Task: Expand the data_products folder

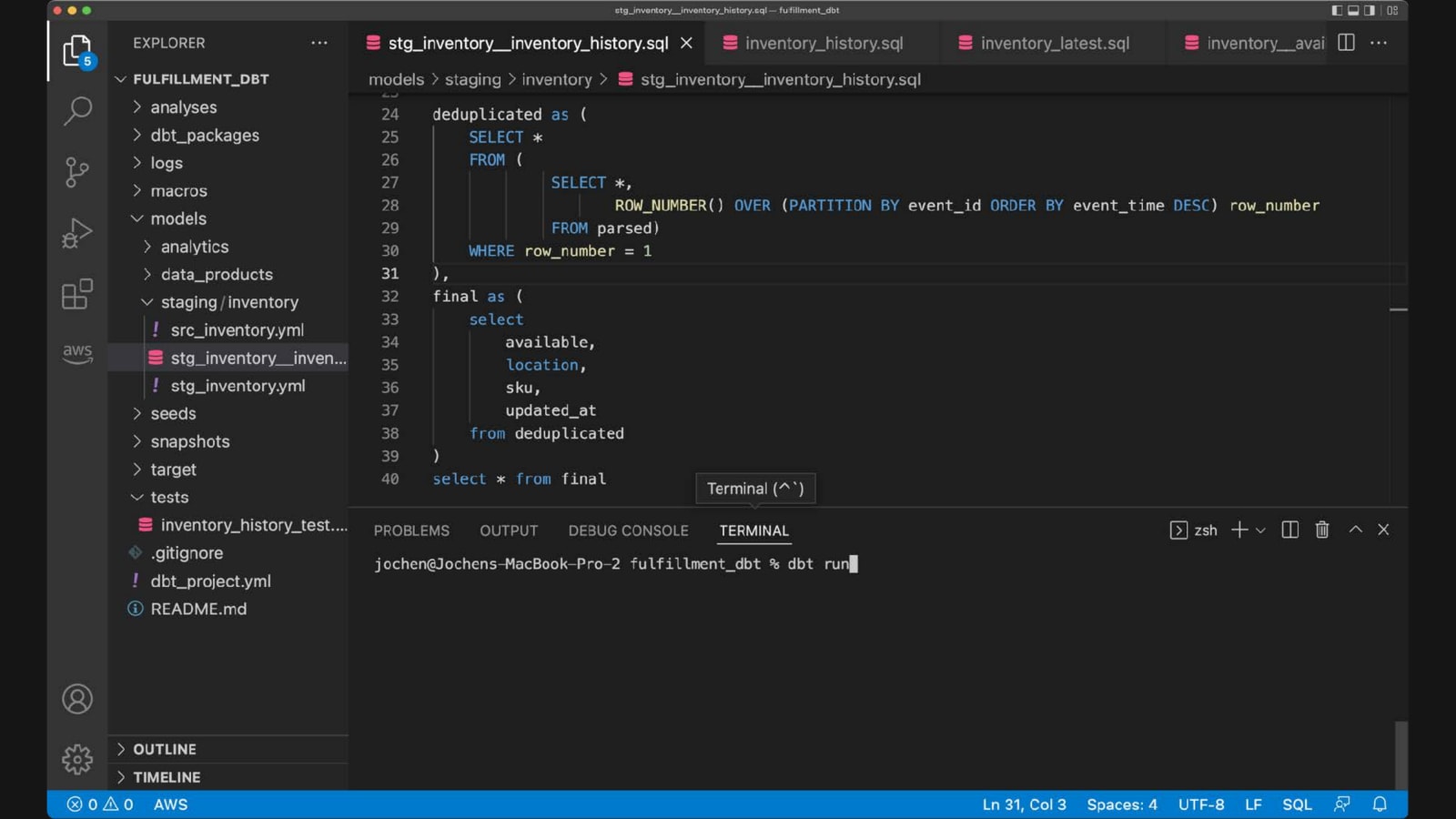Action: click(x=227, y=274)
